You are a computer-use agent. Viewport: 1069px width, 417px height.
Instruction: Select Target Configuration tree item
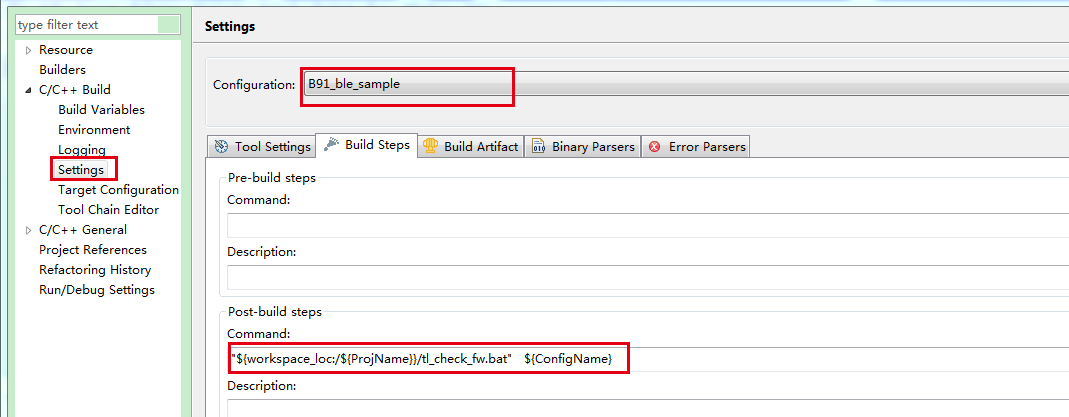(118, 190)
